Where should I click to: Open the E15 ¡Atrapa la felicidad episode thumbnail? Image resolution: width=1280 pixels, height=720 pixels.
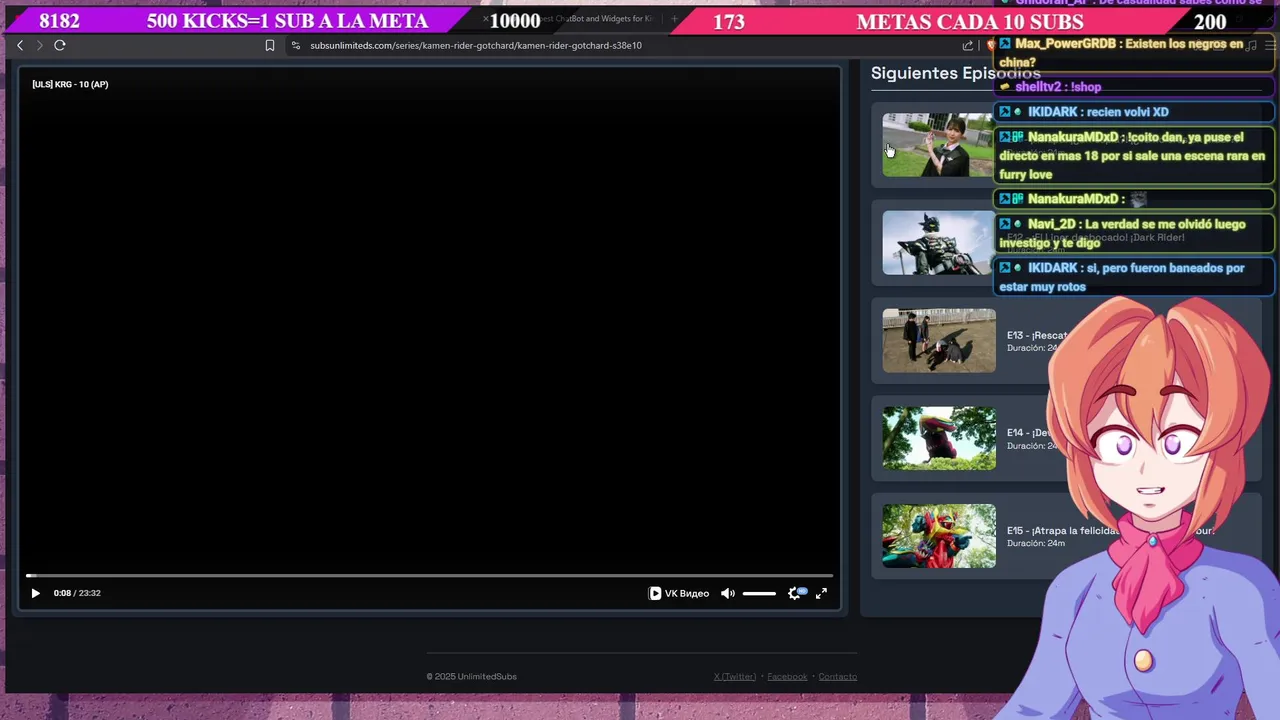click(x=939, y=536)
